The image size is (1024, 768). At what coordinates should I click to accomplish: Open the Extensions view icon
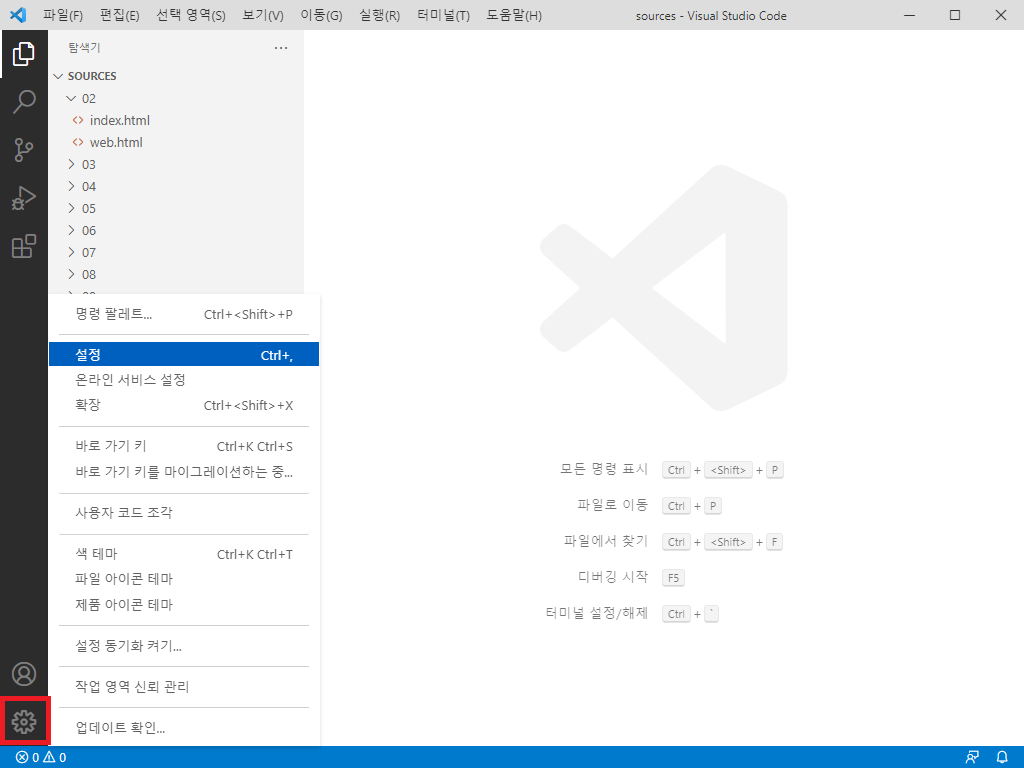(24, 246)
